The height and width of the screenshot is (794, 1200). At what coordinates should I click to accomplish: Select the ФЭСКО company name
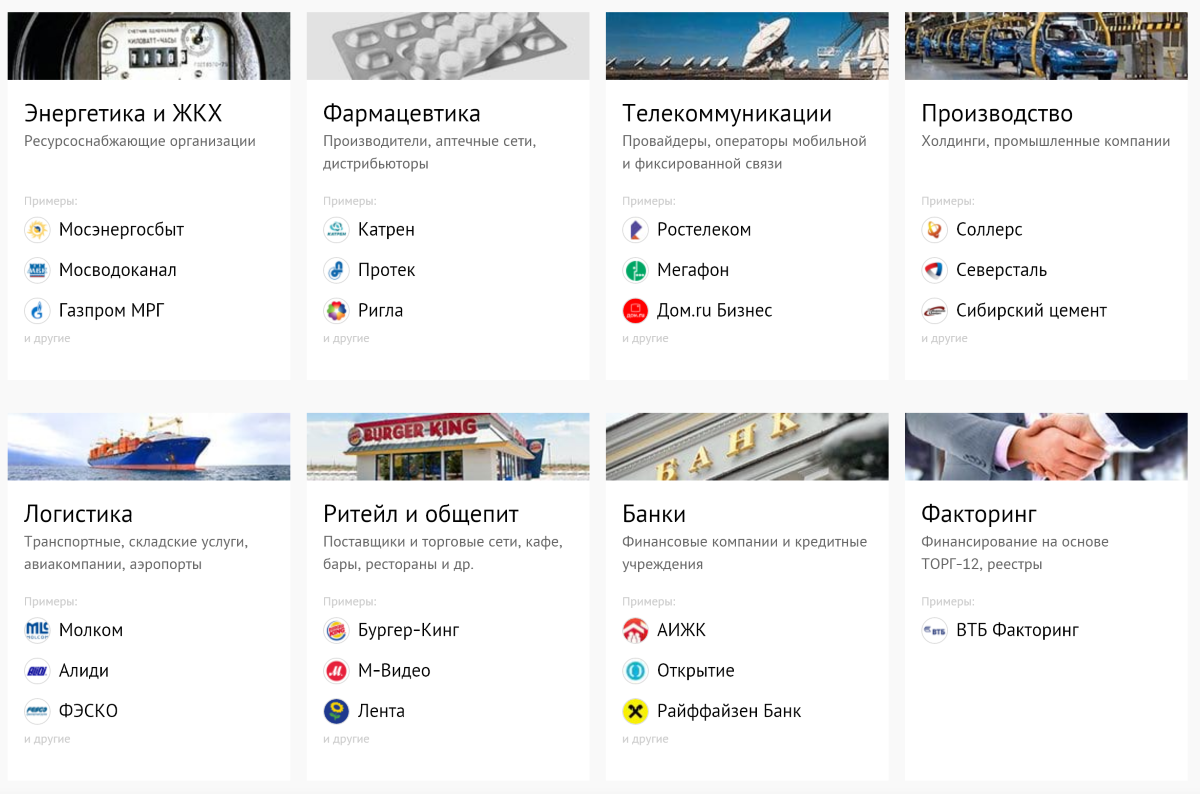[x=88, y=712]
